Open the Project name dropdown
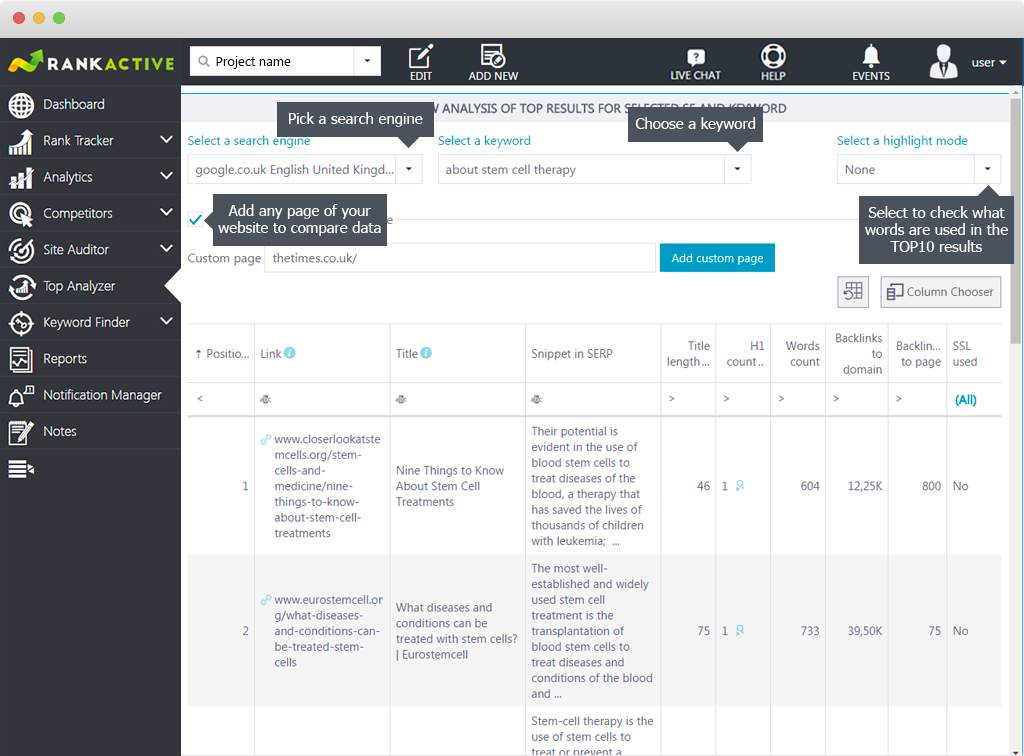 367,61
